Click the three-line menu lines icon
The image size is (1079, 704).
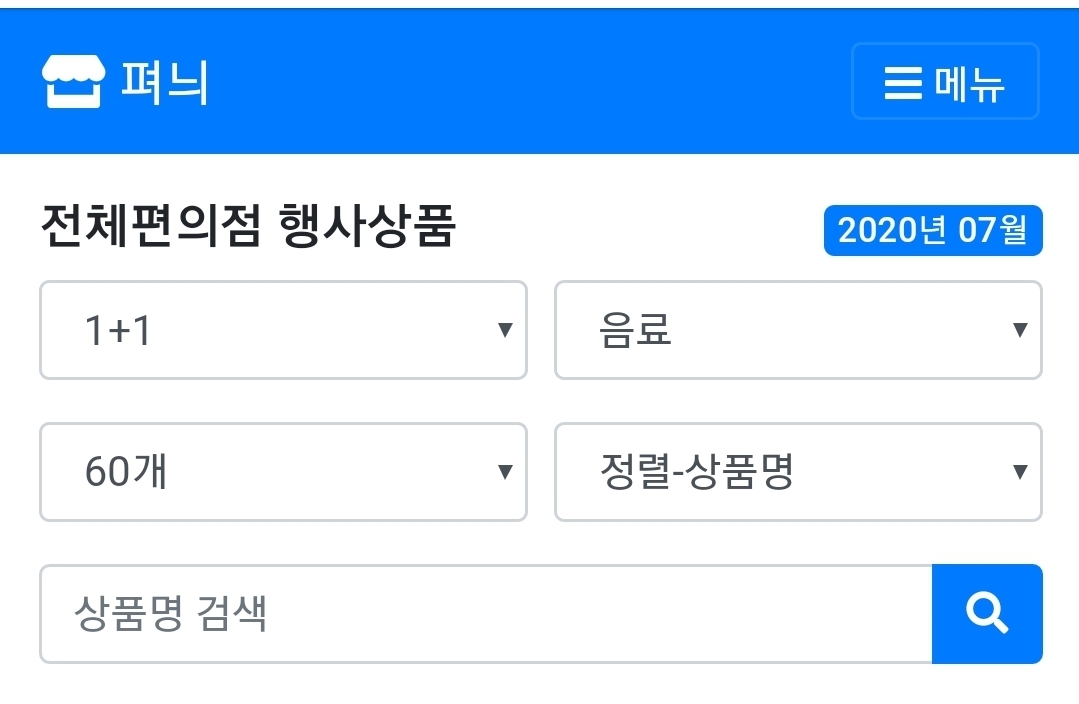point(901,81)
